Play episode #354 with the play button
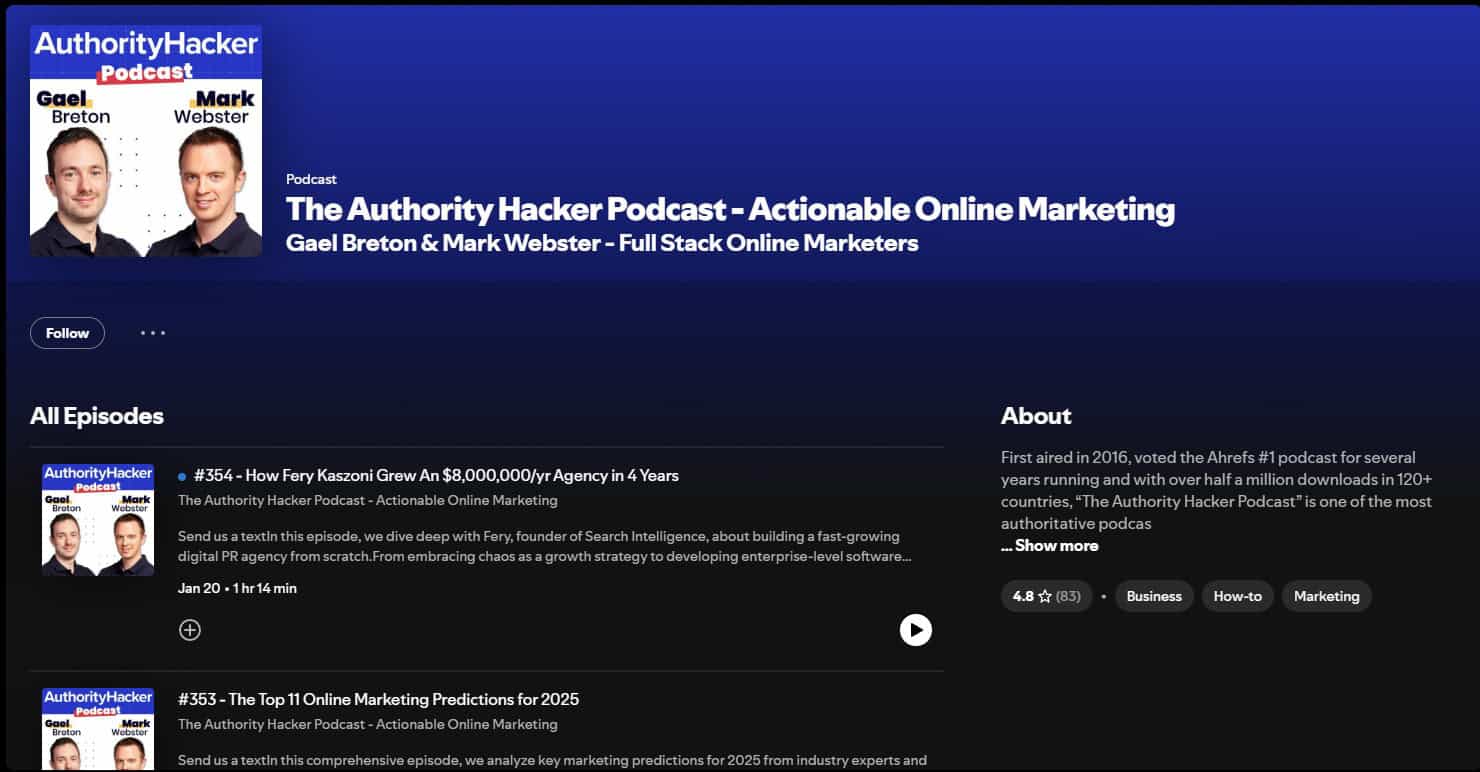1480x772 pixels. coord(915,629)
